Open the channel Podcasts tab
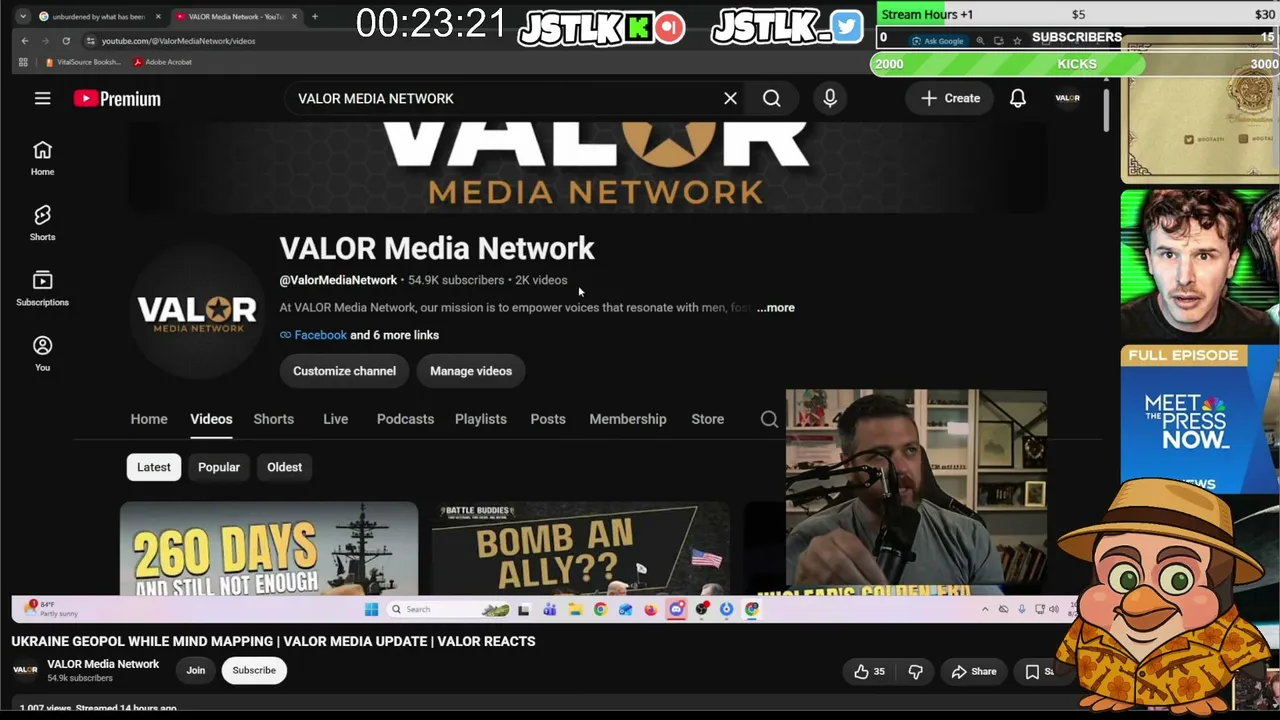Viewport: 1280px width, 720px height. [405, 419]
